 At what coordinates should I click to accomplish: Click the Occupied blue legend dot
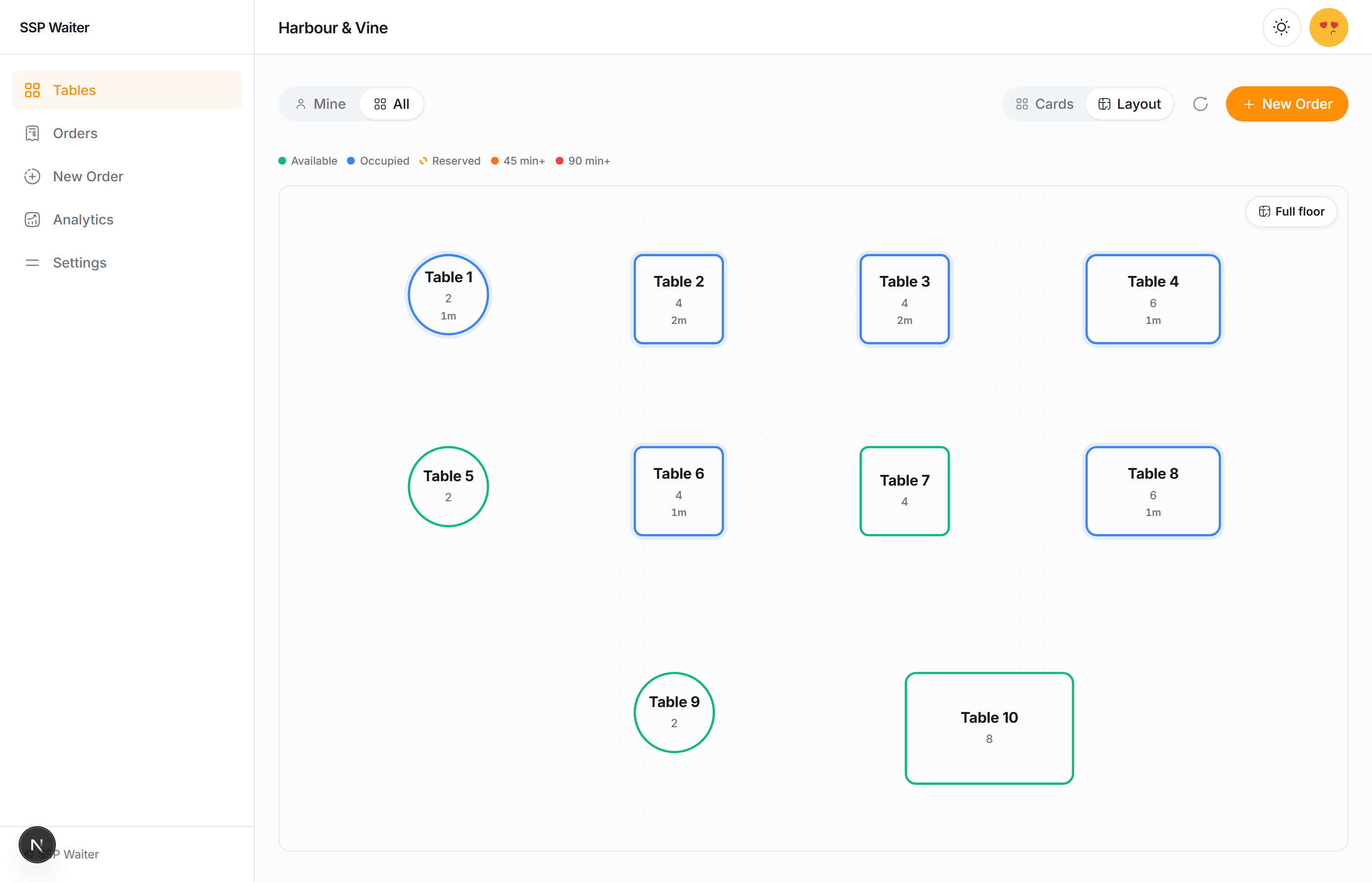coord(351,161)
